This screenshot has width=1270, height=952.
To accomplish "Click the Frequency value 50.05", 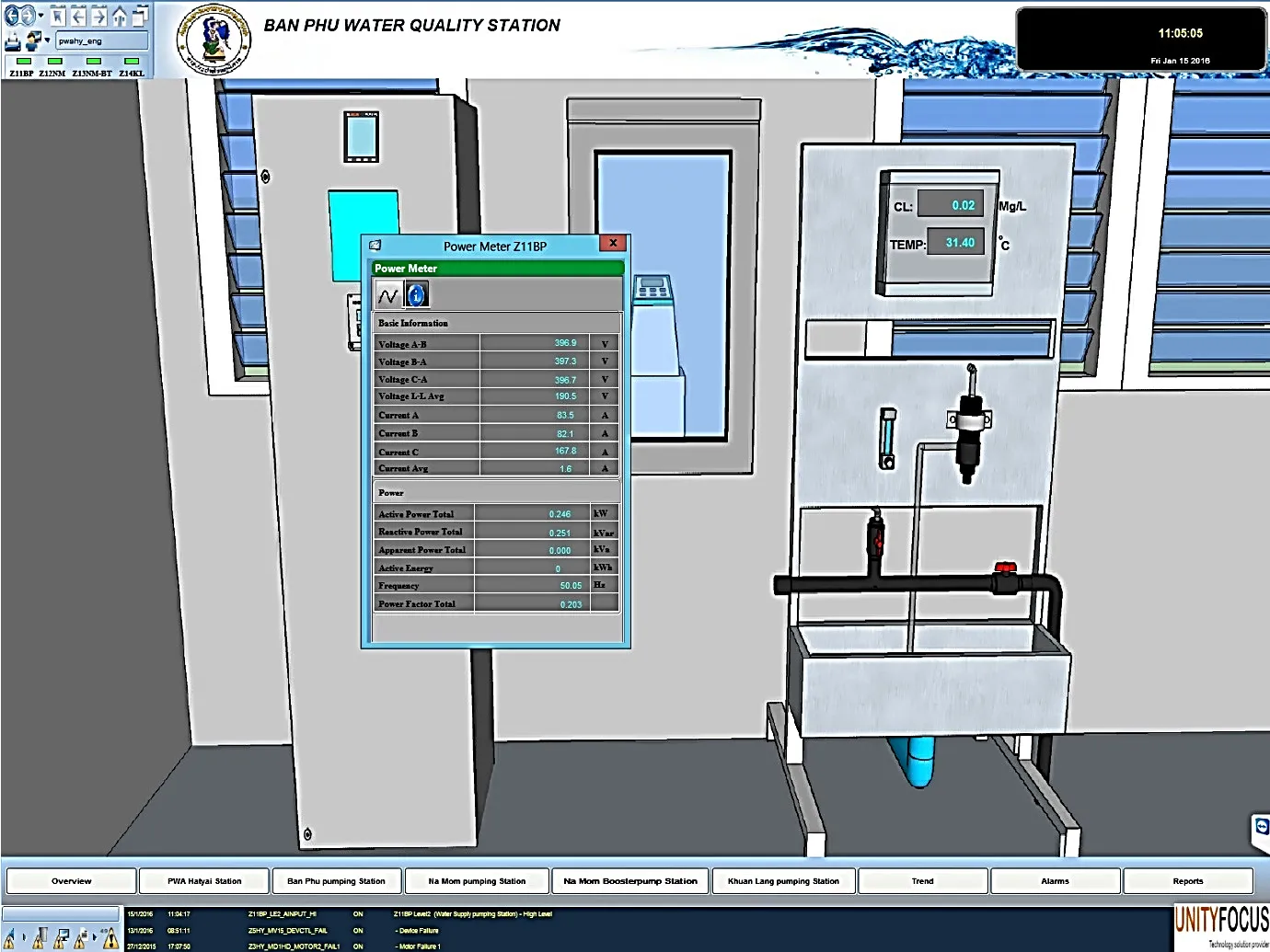I will click(x=571, y=586).
